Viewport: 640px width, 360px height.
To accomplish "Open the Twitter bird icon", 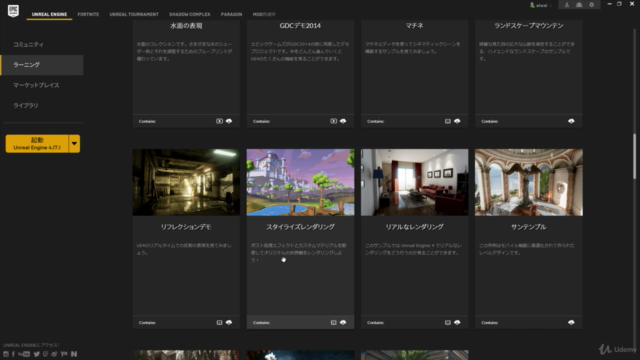I will coord(37,354).
